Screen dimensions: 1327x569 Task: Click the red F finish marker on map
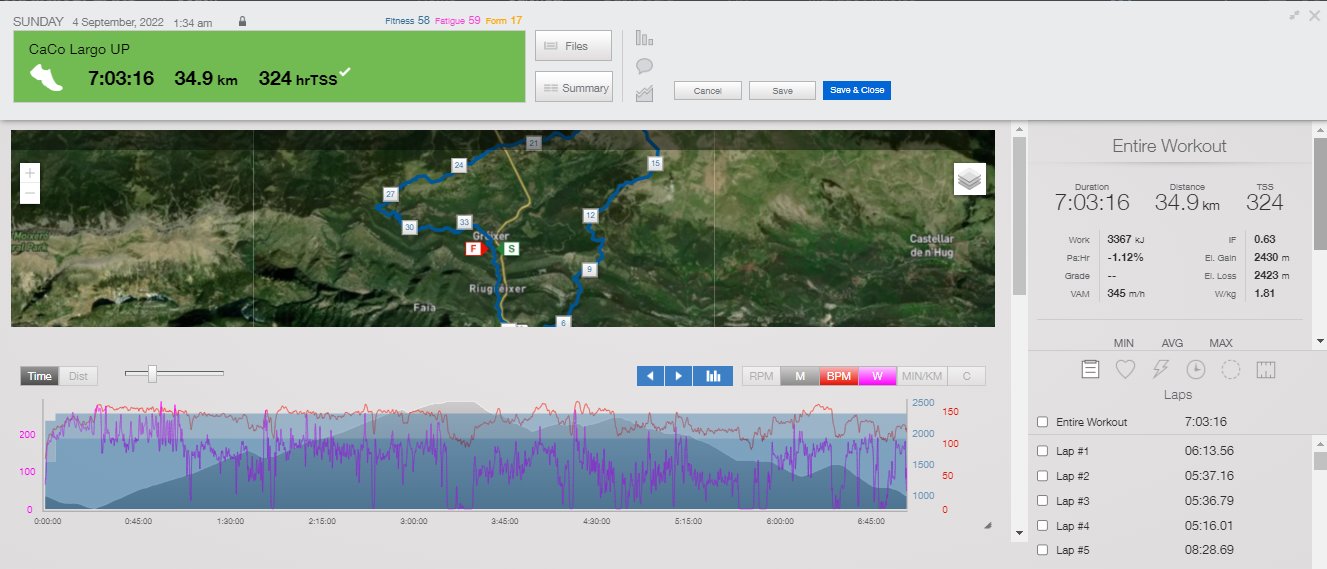tap(473, 248)
